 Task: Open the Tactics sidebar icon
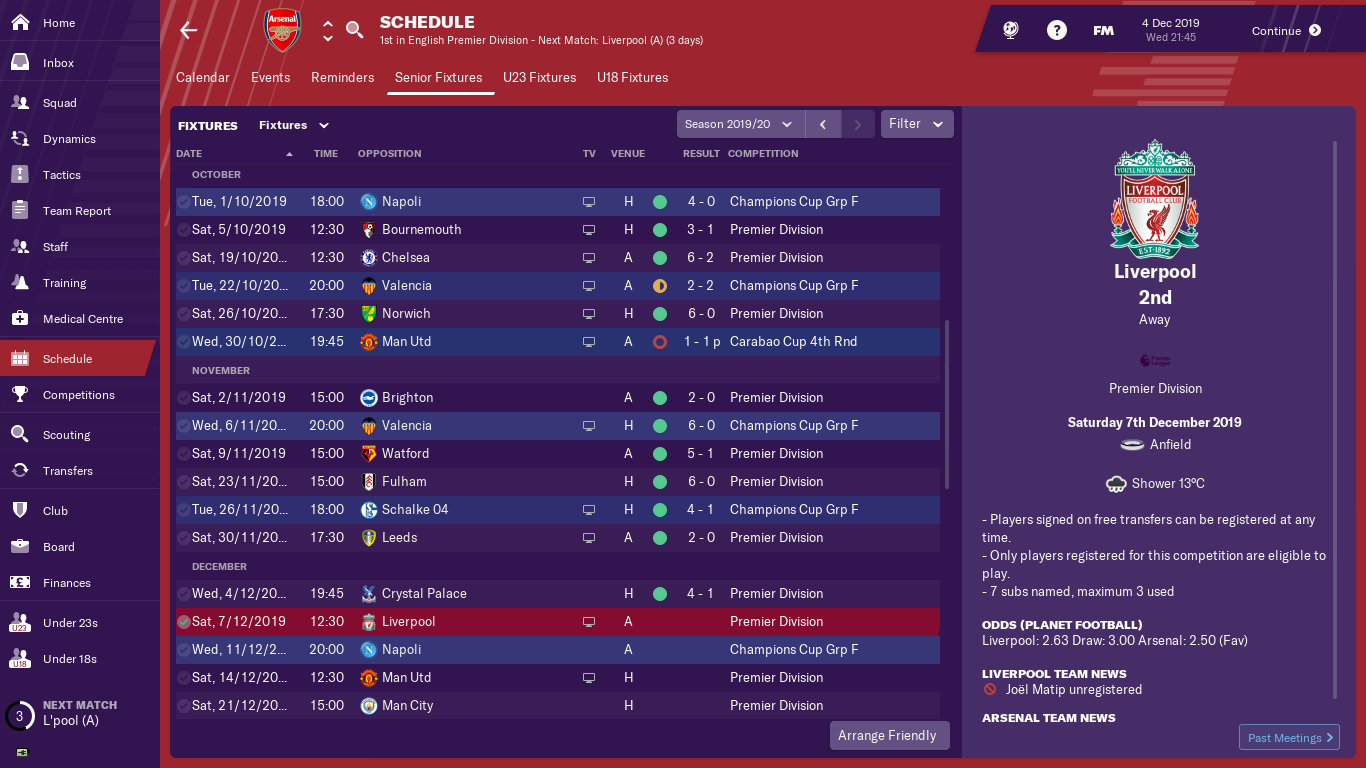(19, 175)
